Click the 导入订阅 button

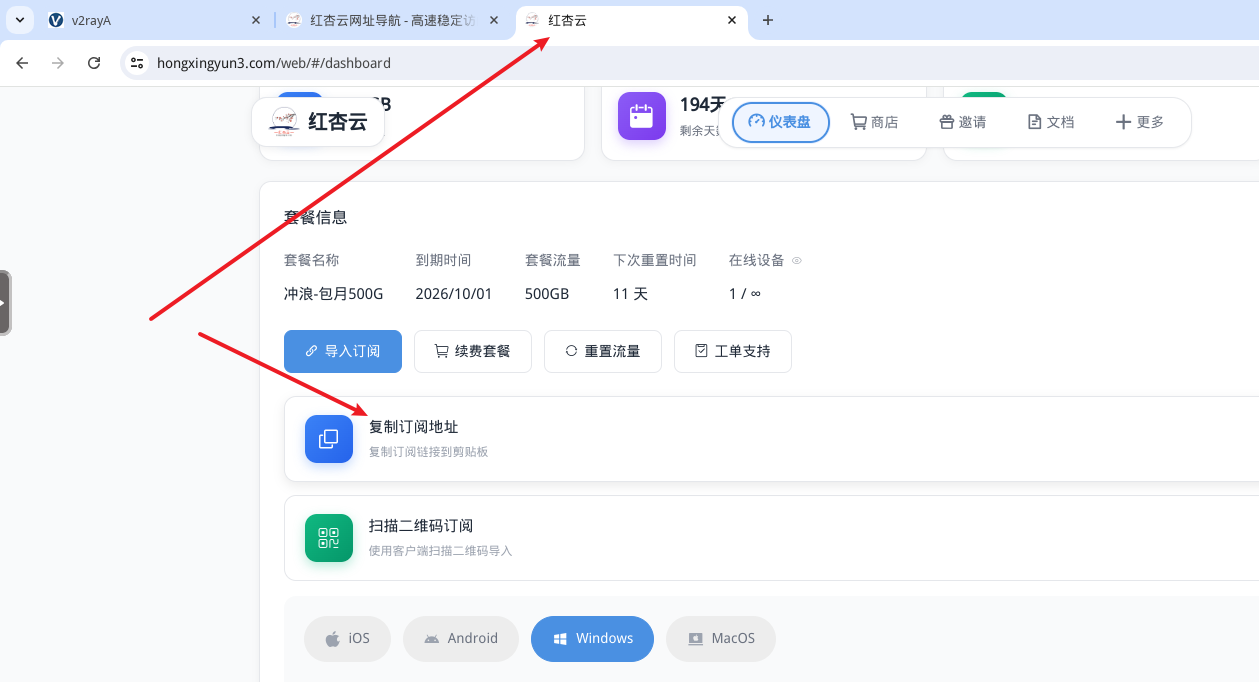[x=342, y=351]
